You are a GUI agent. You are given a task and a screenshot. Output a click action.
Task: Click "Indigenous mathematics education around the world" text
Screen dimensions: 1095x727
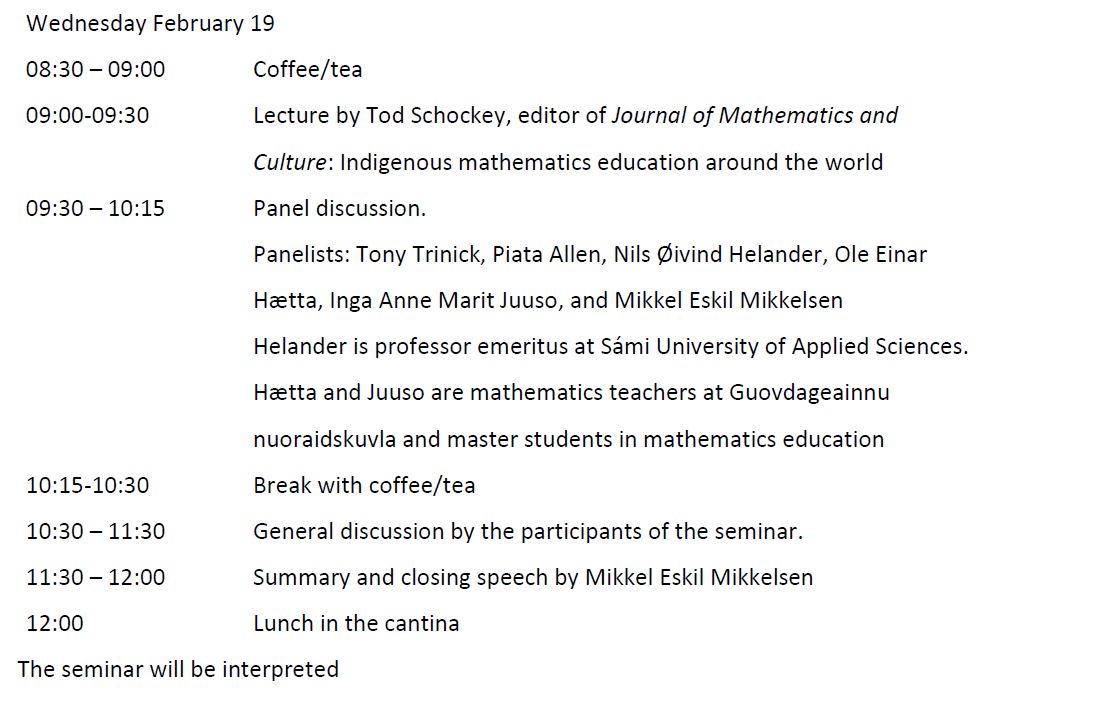tap(611, 162)
